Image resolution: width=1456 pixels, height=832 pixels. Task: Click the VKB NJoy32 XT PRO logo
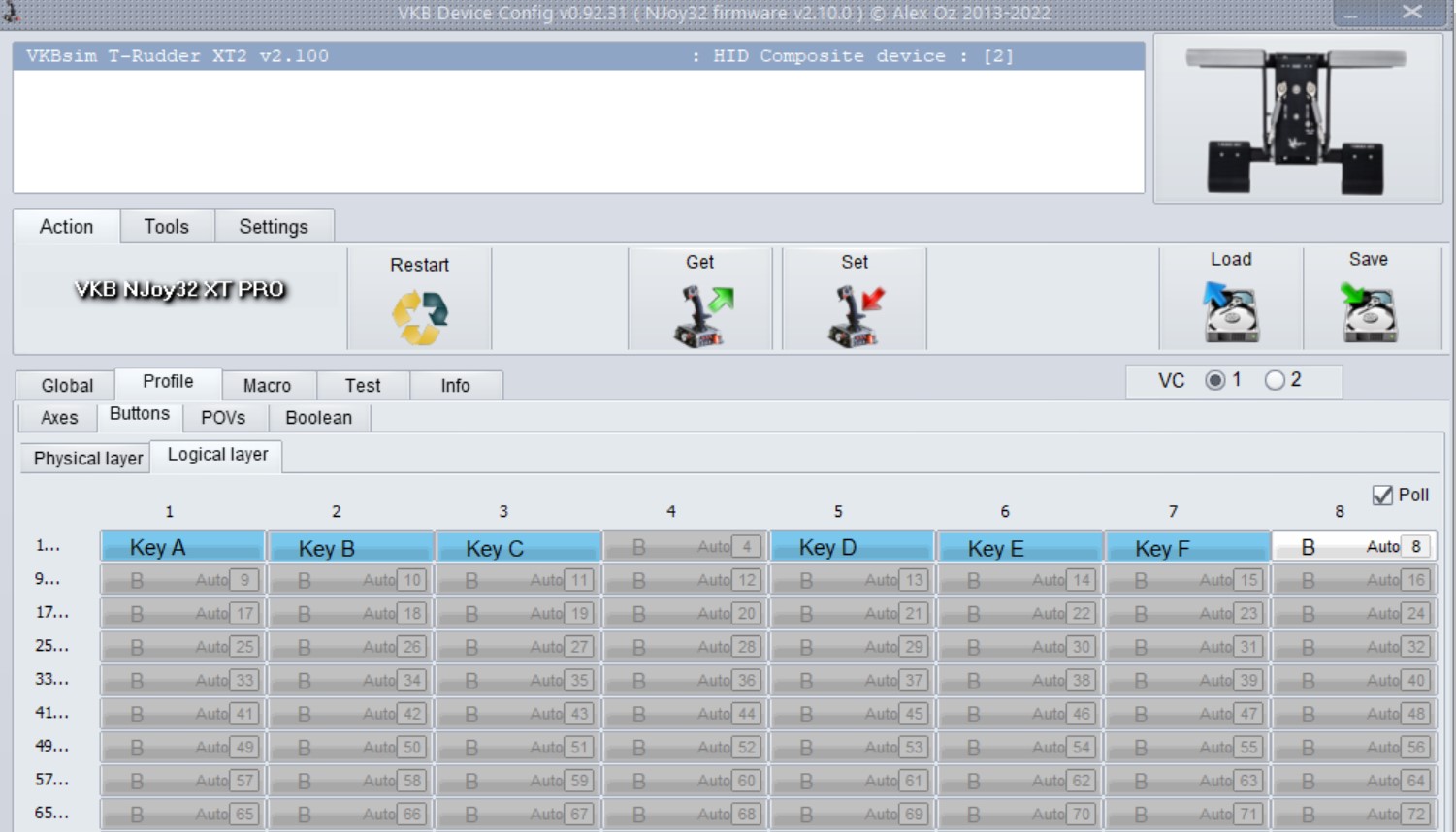[180, 290]
